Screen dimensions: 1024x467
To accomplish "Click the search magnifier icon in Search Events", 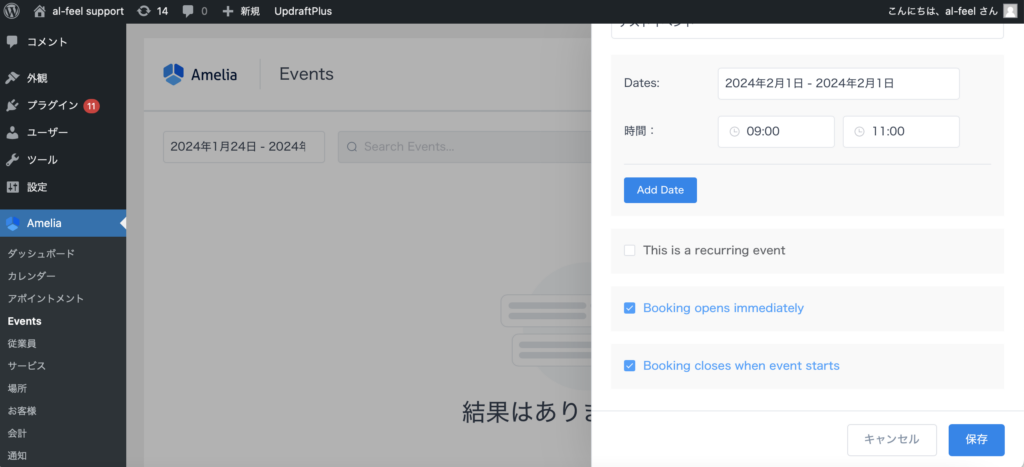I will 352,146.
